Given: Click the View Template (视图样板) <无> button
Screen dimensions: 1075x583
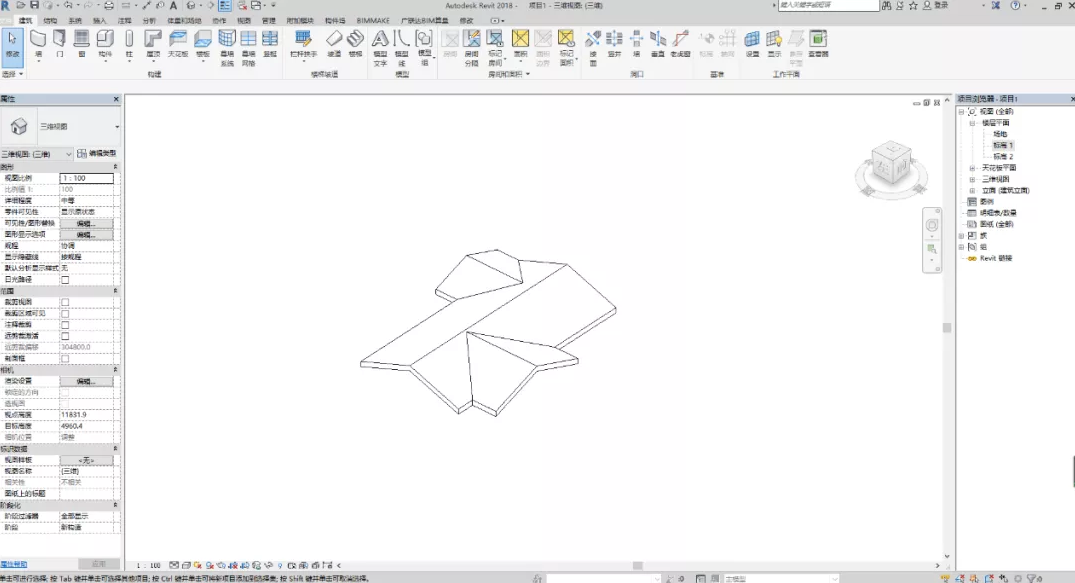Looking at the screenshot, I should pyautogui.click(x=86, y=460).
